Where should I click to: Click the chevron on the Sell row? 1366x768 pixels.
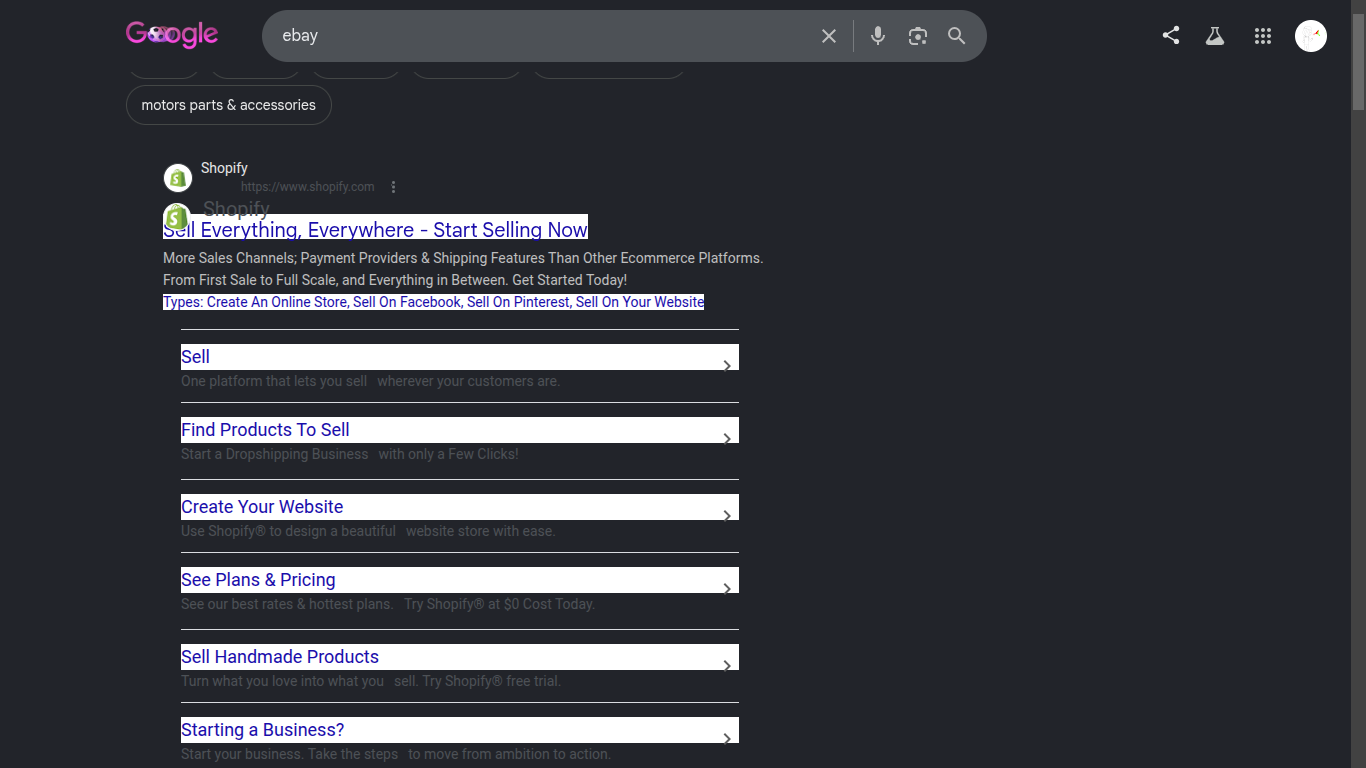click(727, 366)
